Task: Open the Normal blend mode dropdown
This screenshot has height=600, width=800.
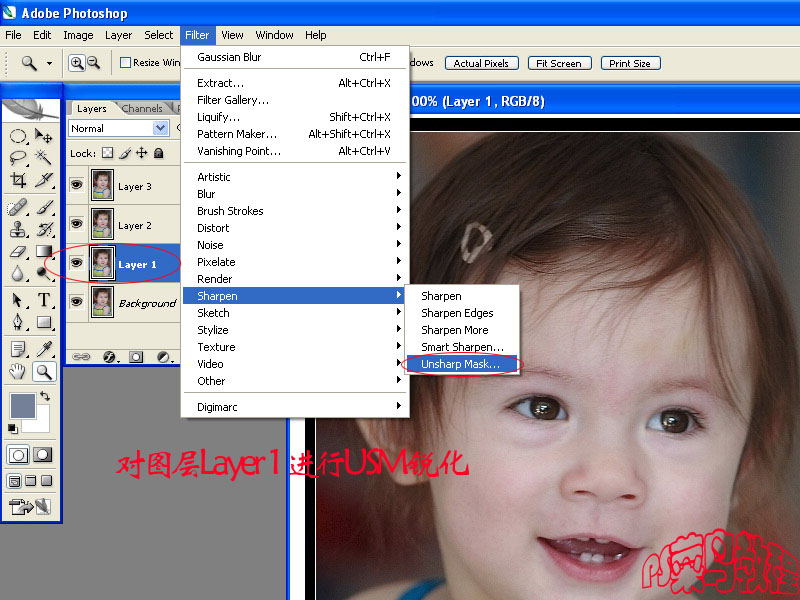Action: click(x=118, y=128)
